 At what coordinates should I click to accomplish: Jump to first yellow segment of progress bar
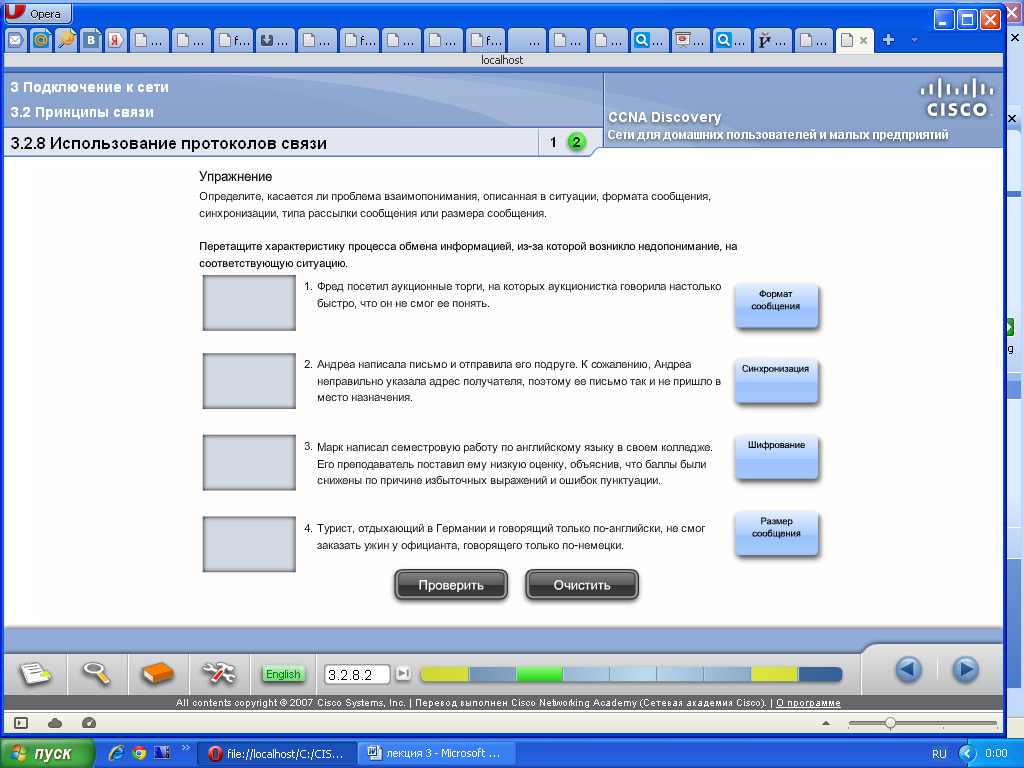point(444,674)
